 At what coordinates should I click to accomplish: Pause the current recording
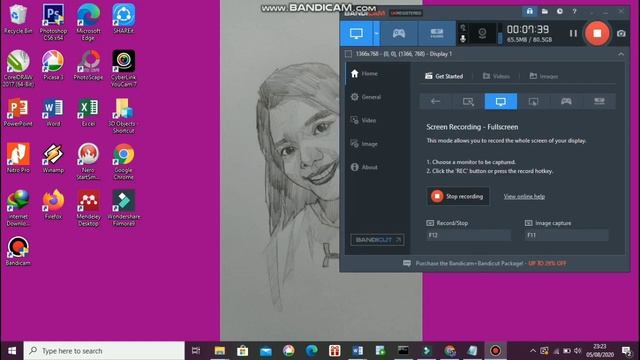click(x=573, y=33)
